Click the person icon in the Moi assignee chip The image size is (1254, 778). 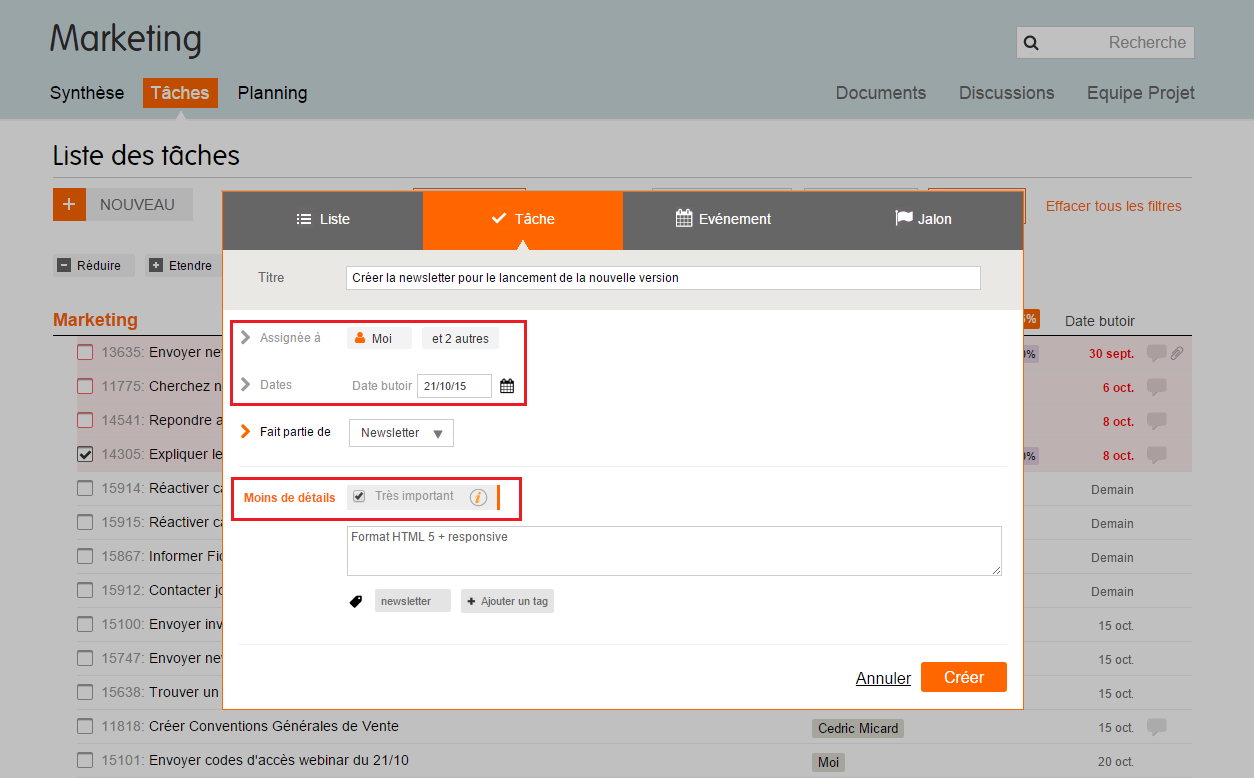(360, 339)
